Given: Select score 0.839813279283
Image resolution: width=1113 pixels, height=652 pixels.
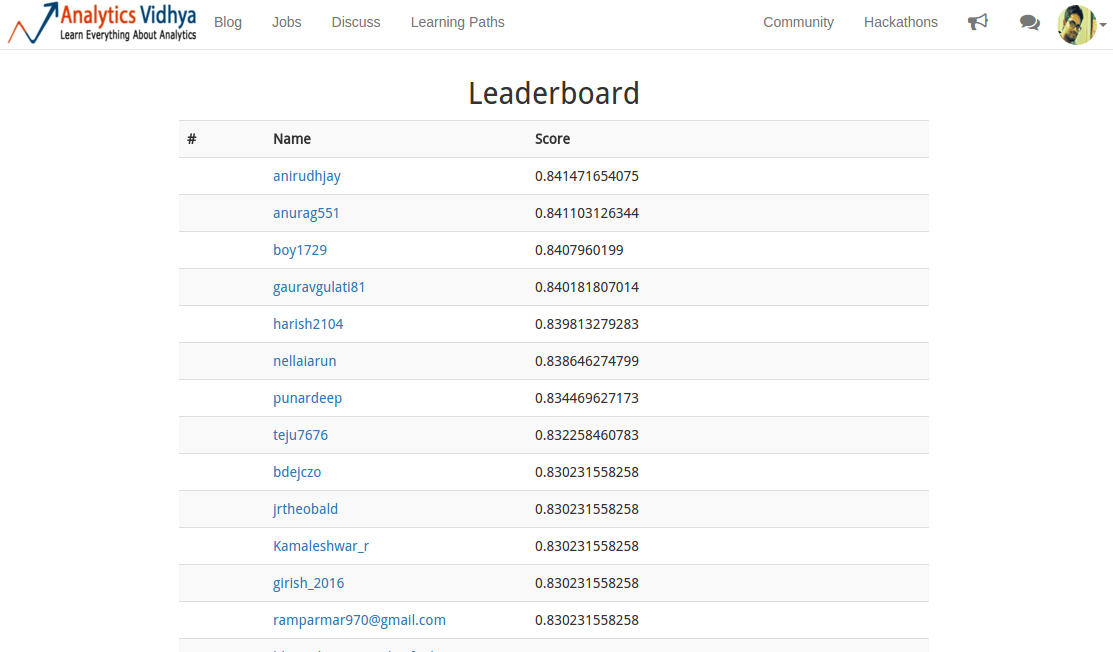Looking at the screenshot, I should pyautogui.click(x=587, y=324).
